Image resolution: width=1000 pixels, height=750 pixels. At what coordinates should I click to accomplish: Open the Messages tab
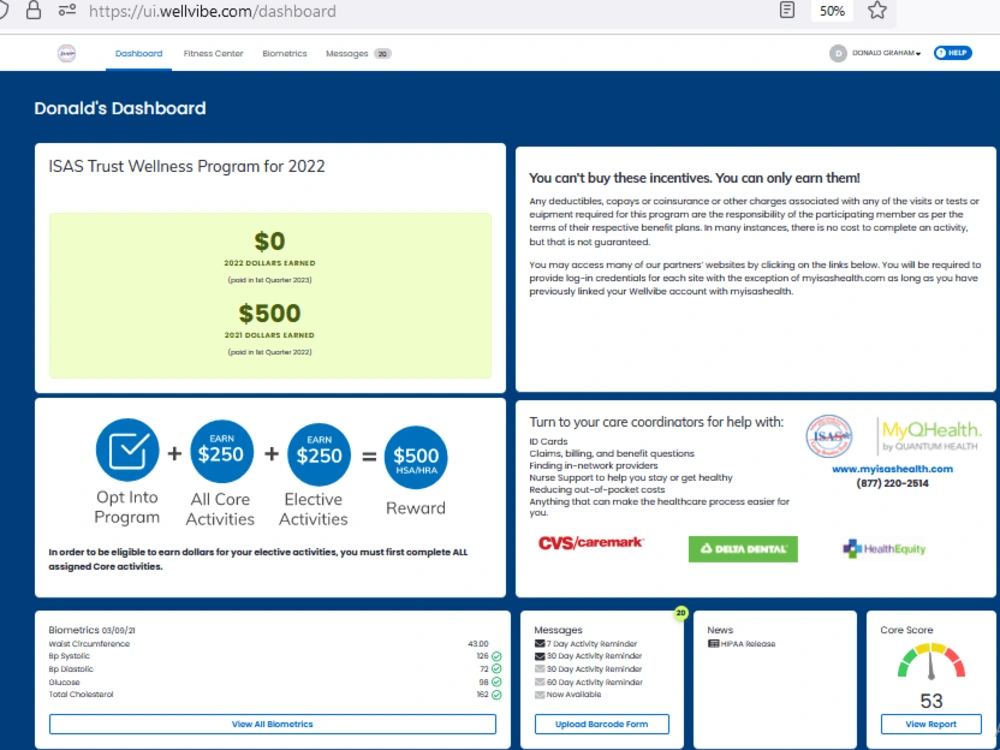pos(347,54)
